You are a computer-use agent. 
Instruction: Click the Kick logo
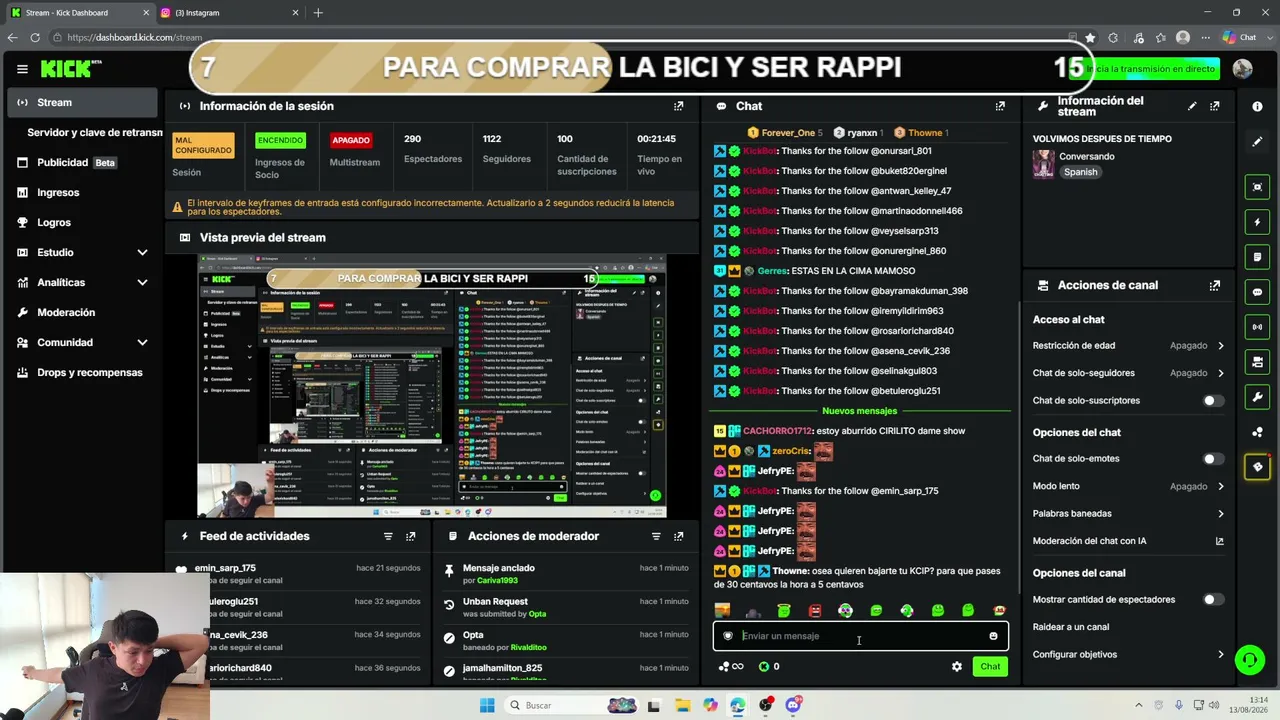tap(70, 68)
